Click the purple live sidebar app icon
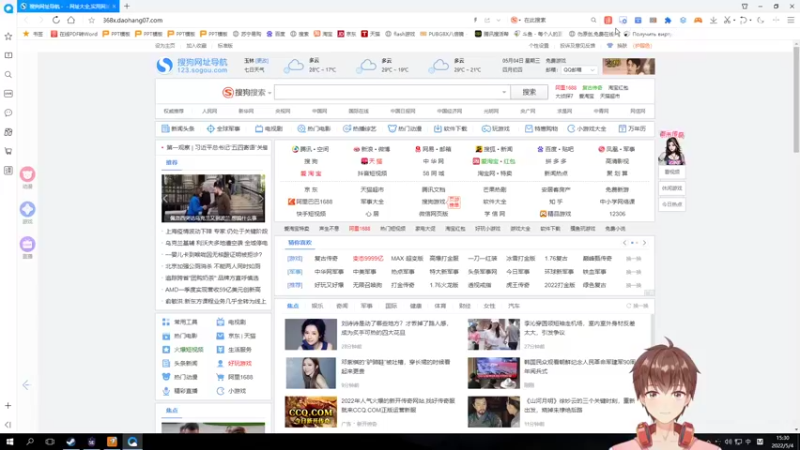800x450 pixels. [28, 244]
